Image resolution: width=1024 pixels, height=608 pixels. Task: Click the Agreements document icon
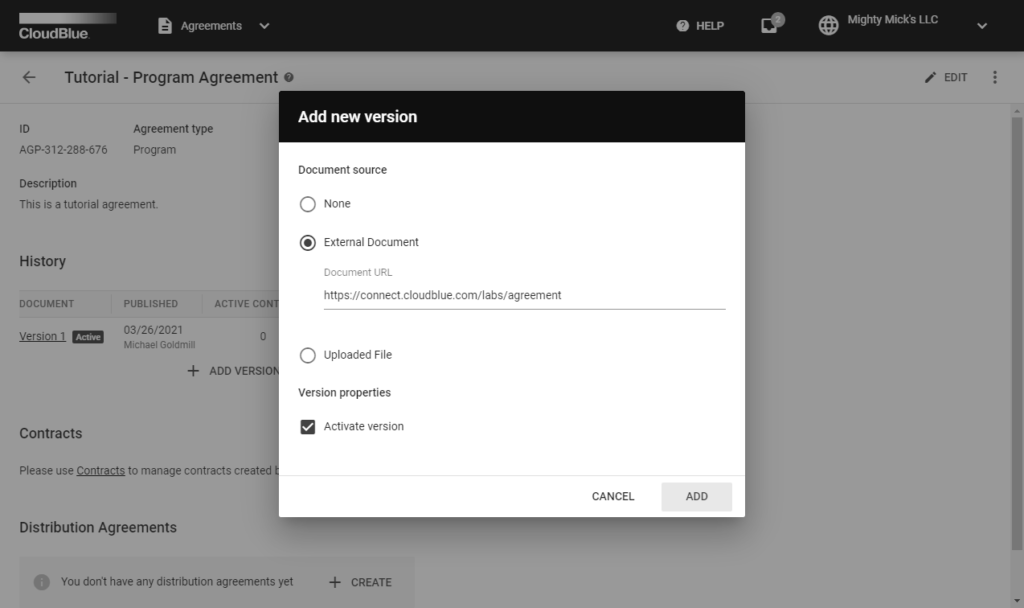[163, 25]
